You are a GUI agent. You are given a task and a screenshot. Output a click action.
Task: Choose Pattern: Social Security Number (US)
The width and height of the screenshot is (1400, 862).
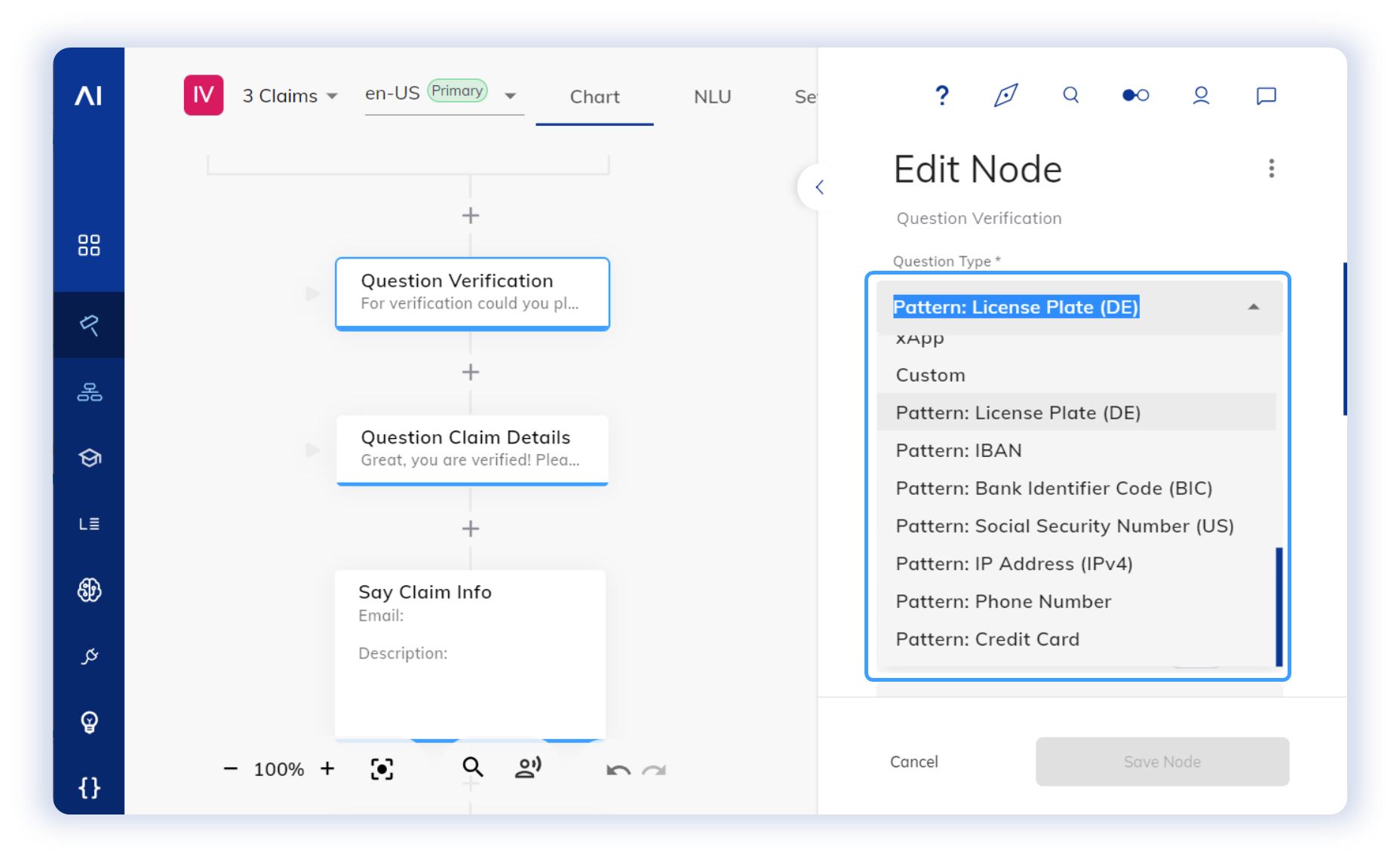[1076, 526]
